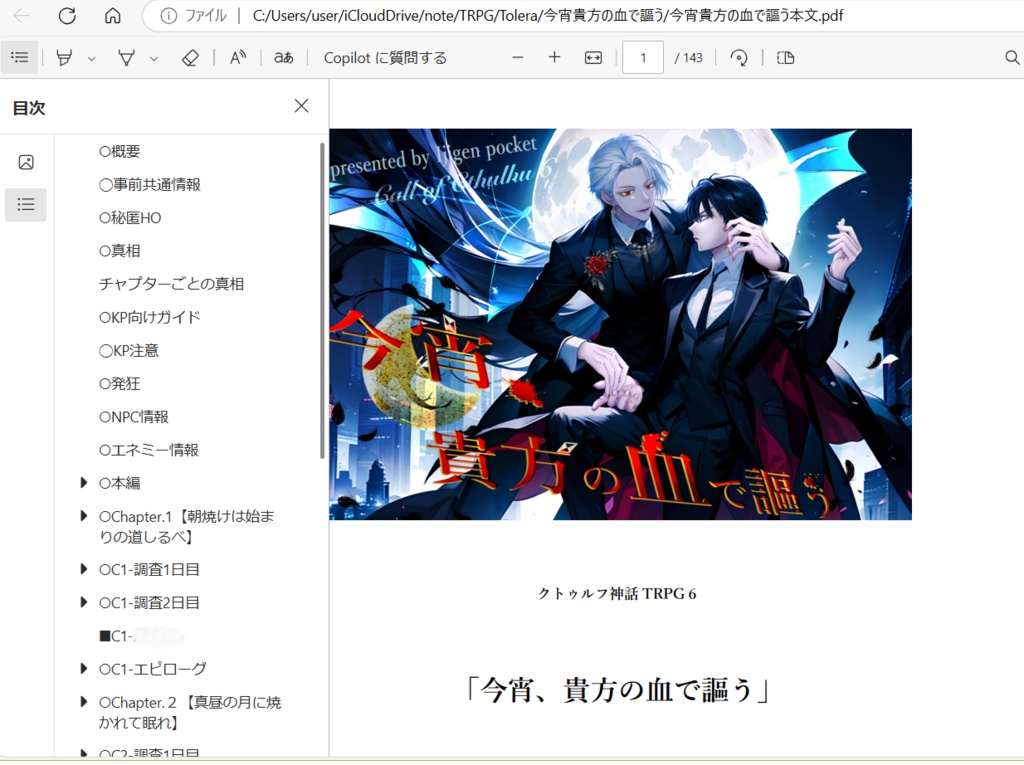
Task: Jump to 〇事前共通情報 section
Action: click(150, 184)
